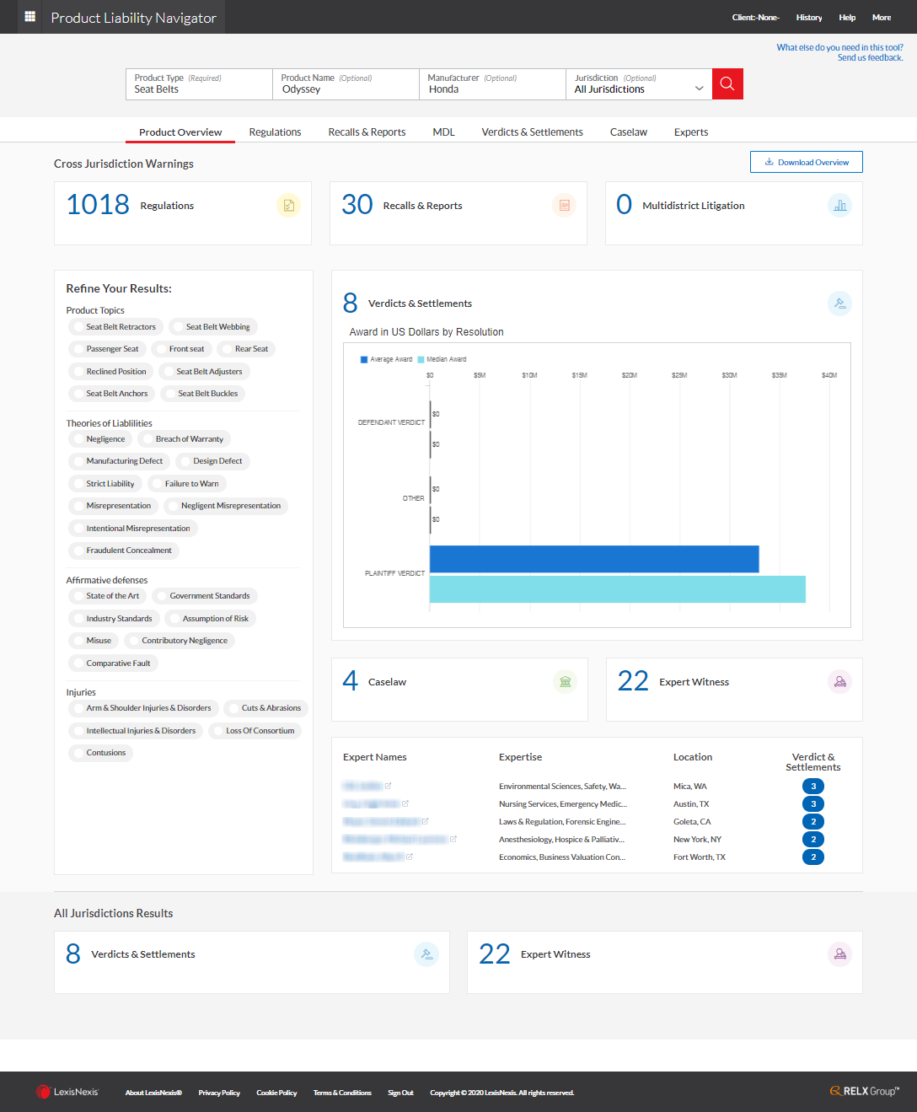Open the Client -None- selector
The height and width of the screenshot is (1112, 917).
point(755,17)
